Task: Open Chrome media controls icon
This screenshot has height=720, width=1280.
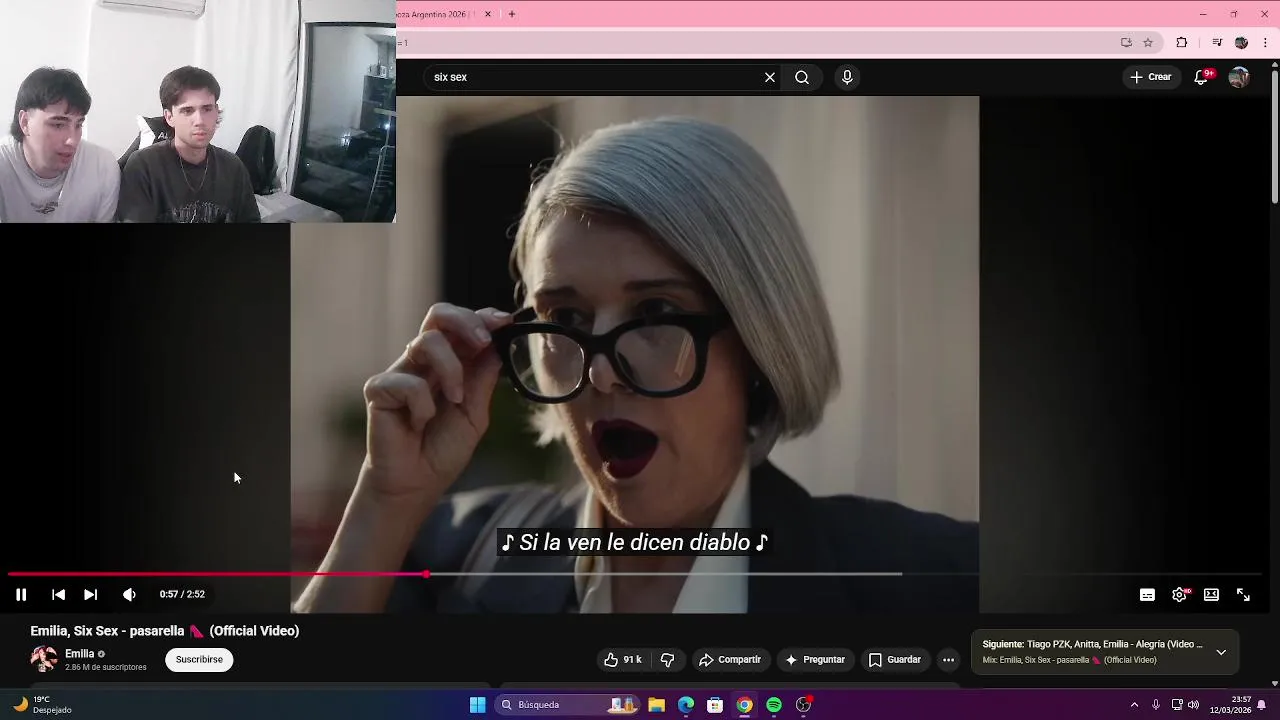Action: [1217, 42]
